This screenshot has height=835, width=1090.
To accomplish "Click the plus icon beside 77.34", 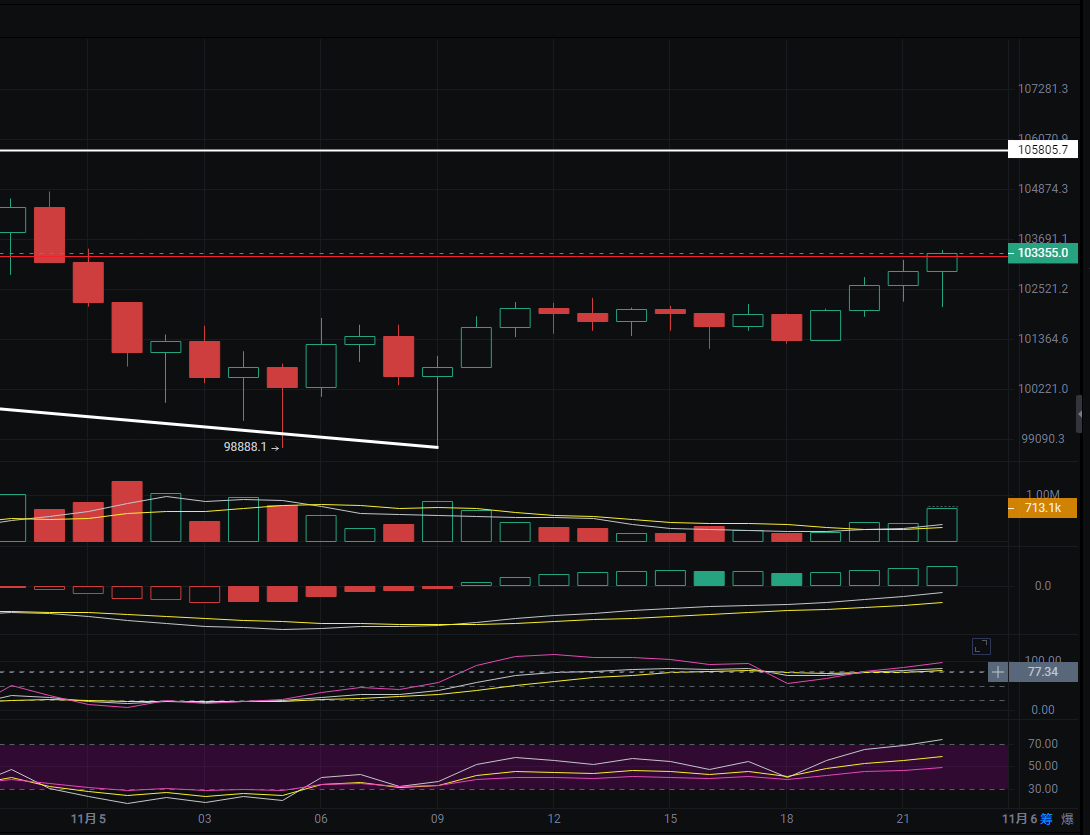I will tap(997, 672).
